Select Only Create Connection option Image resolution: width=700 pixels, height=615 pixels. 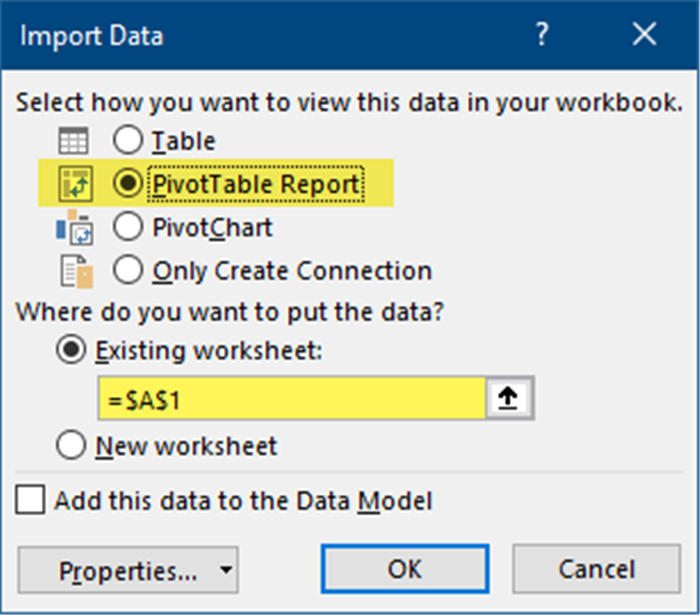(x=129, y=270)
